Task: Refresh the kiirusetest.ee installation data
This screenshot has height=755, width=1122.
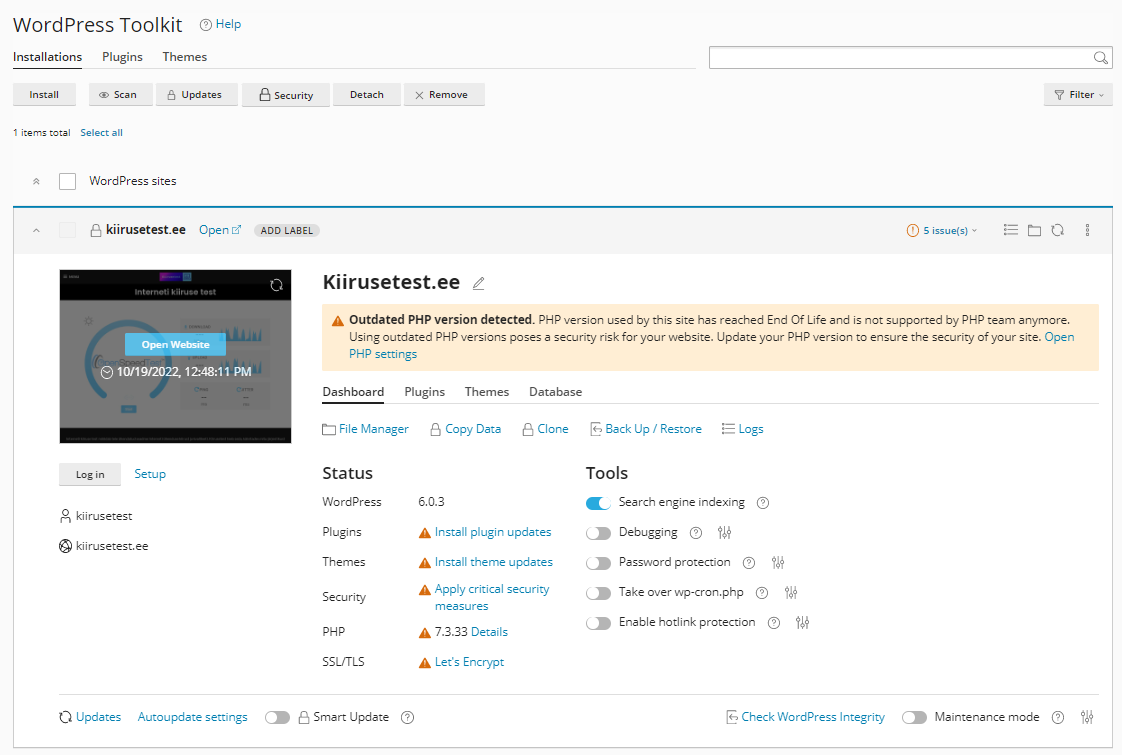Action: coord(1058,230)
